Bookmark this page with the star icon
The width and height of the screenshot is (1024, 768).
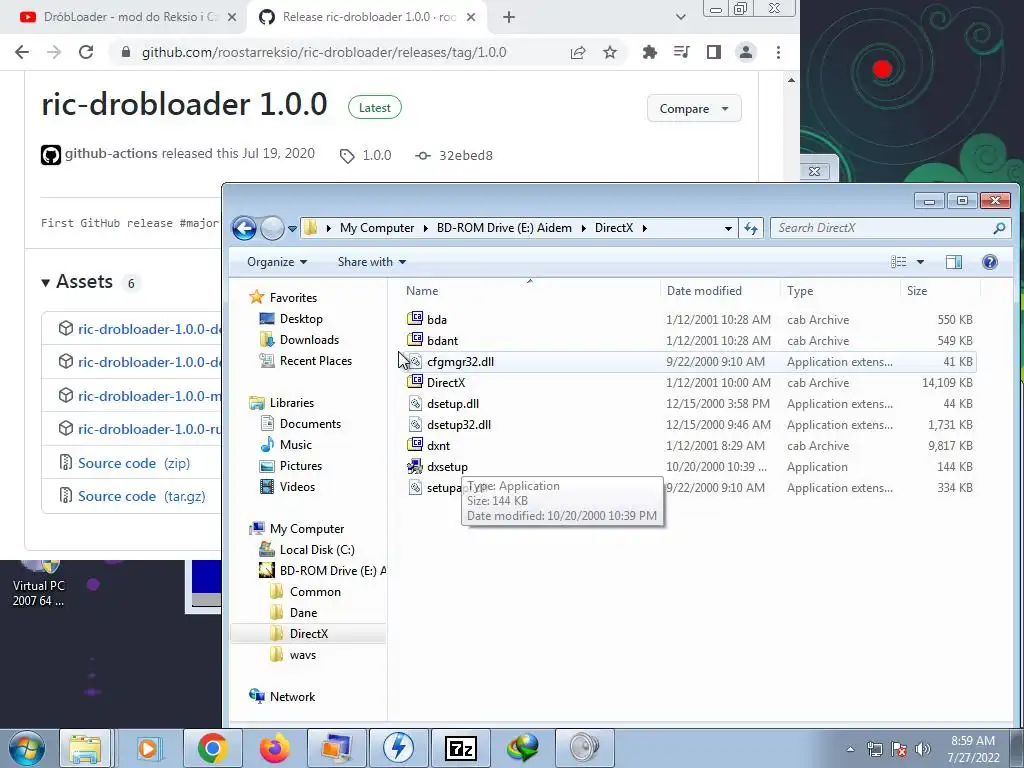click(x=610, y=52)
